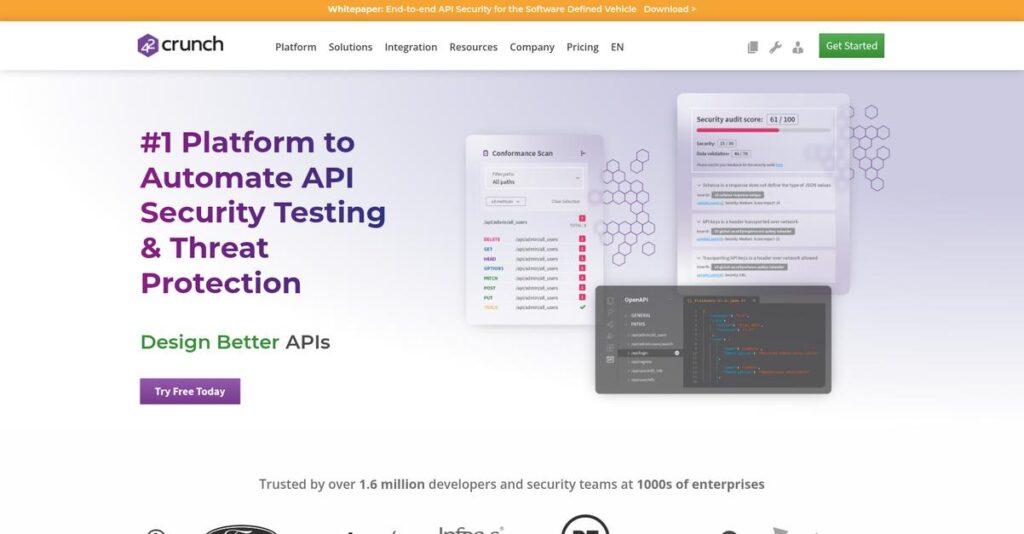
Task: Open the documentation pages icon in header
Action: (x=753, y=47)
